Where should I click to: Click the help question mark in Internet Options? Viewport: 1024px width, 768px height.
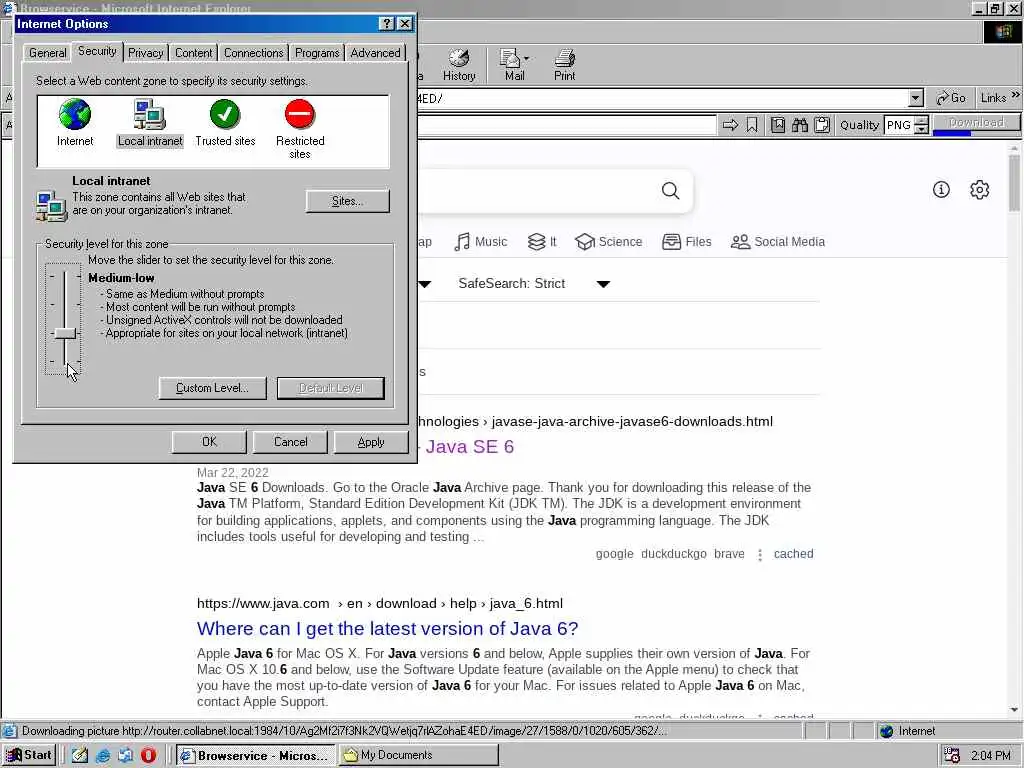coord(387,24)
